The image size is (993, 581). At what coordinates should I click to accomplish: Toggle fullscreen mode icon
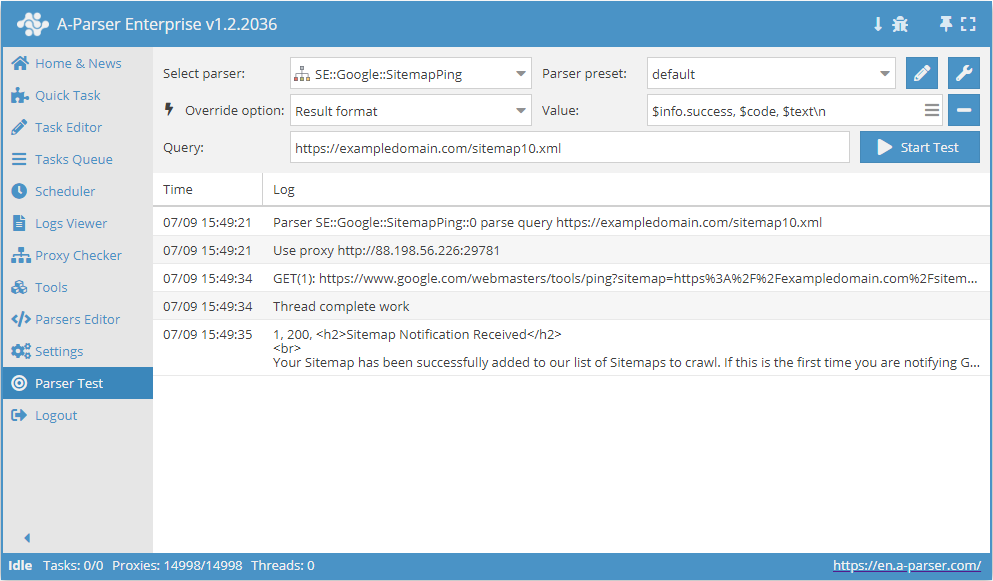click(967, 24)
